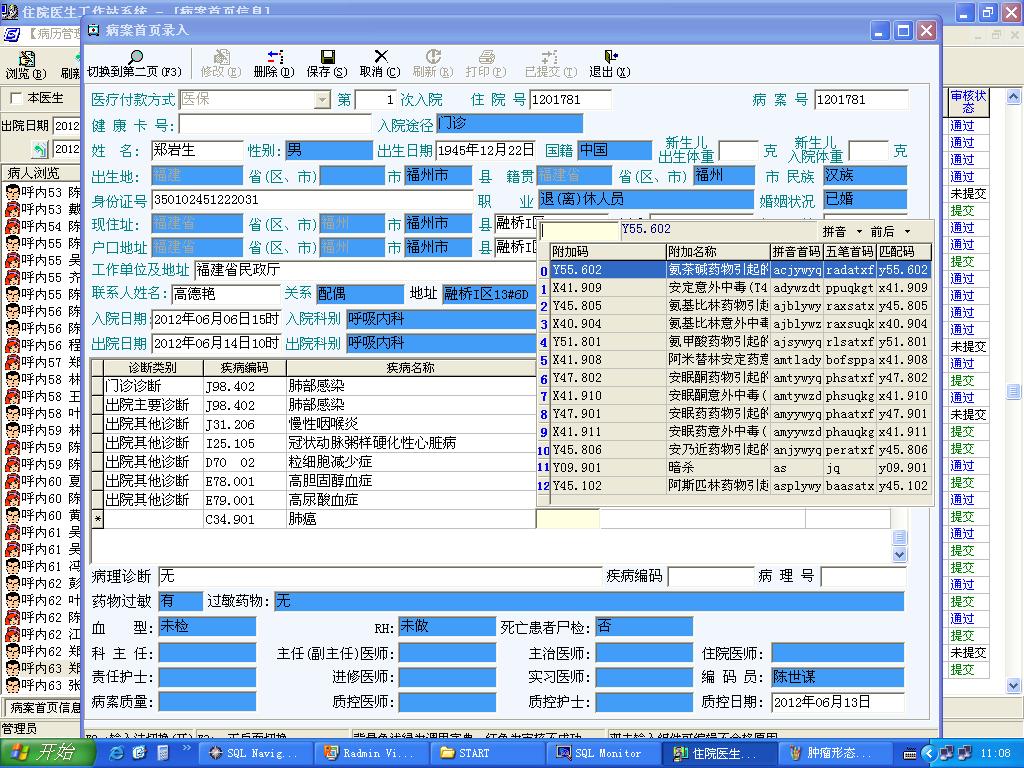The image size is (1024, 768).
Task: Click the 性别 combo field showing 男
Action: 328,150
